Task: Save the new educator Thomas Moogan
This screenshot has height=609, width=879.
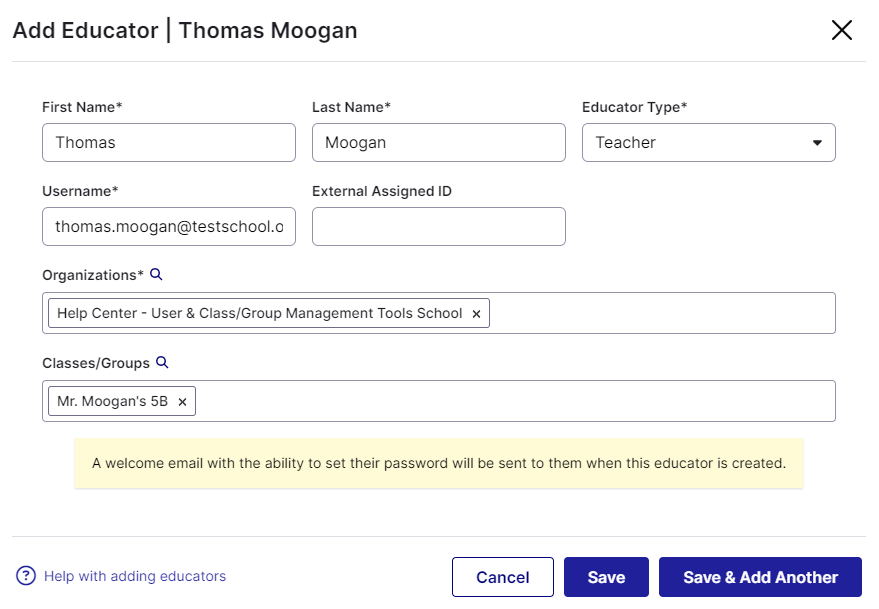Action: tap(606, 576)
